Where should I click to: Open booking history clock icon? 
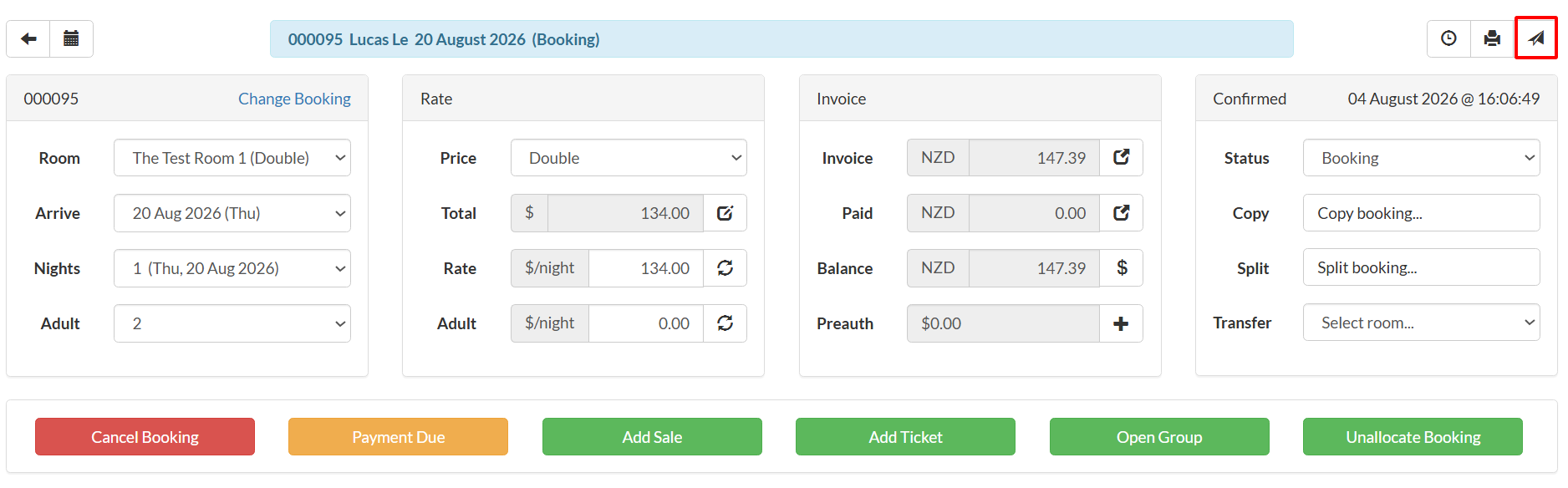[1448, 38]
